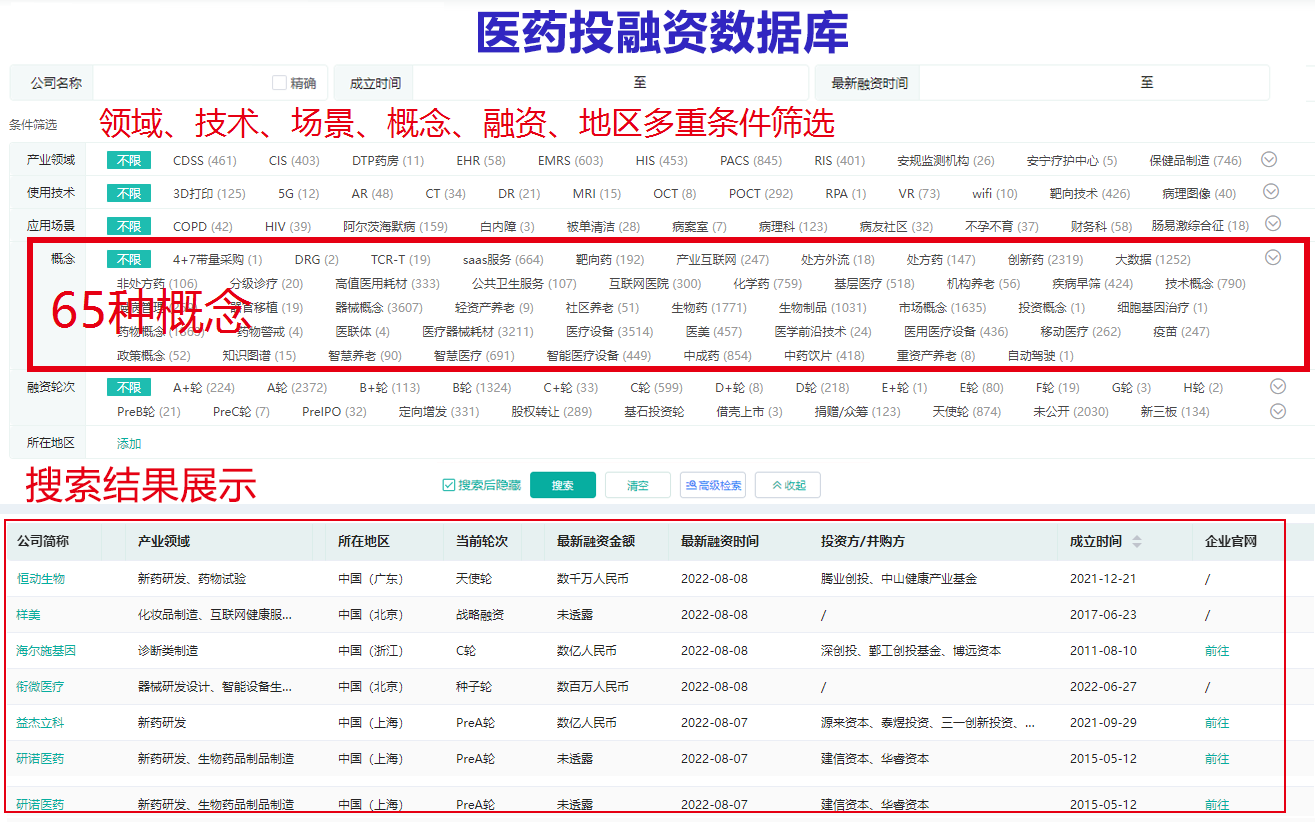Expand the 应用场景 row chevron icon

point(1272,224)
